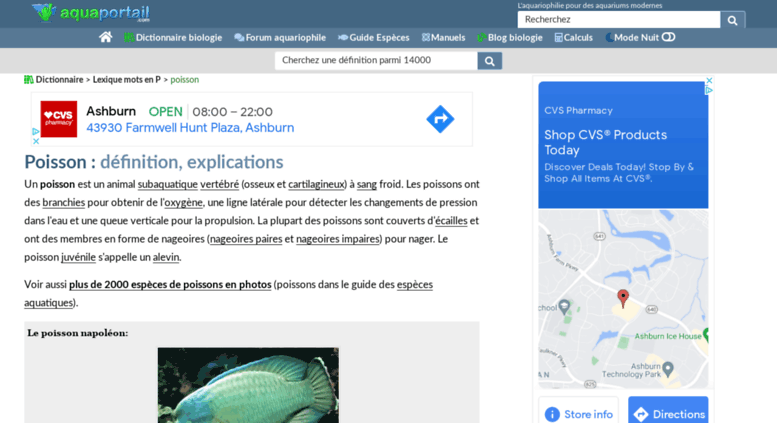Follow the cartilagineux link
This screenshot has width=777, height=423.
click(316, 184)
